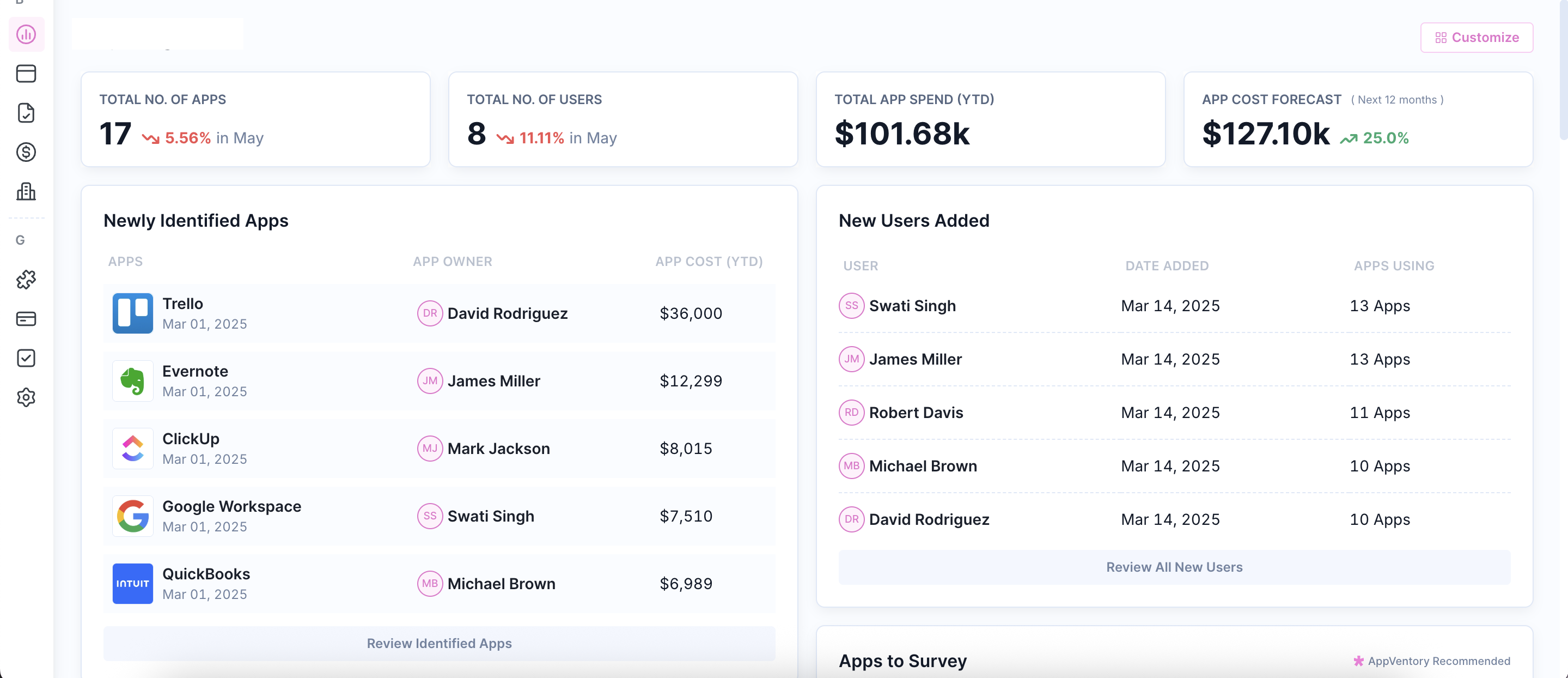1568x678 pixels.
Task: Select the Evernote app icon
Action: pyautogui.click(x=133, y=381)
